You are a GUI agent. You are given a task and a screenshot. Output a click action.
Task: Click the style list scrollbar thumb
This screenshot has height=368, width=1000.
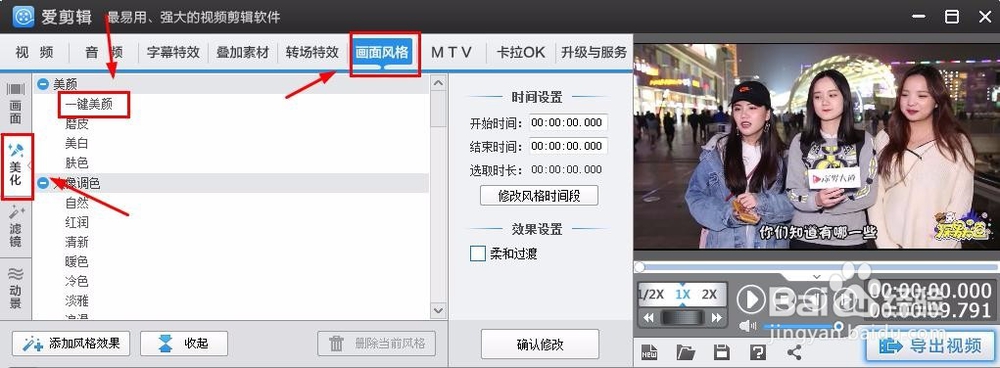pos(438,108)
